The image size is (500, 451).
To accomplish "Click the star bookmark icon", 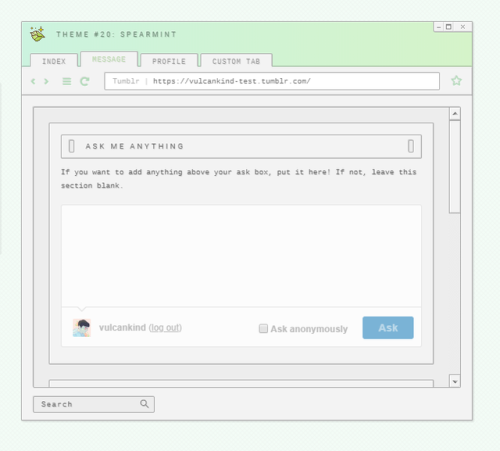I will point(456,81).
